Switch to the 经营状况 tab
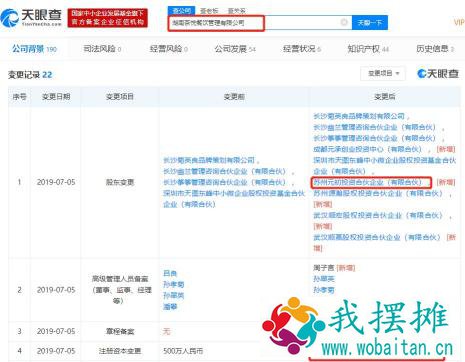This screenshot has width=465, height=362. pos(302,49)
